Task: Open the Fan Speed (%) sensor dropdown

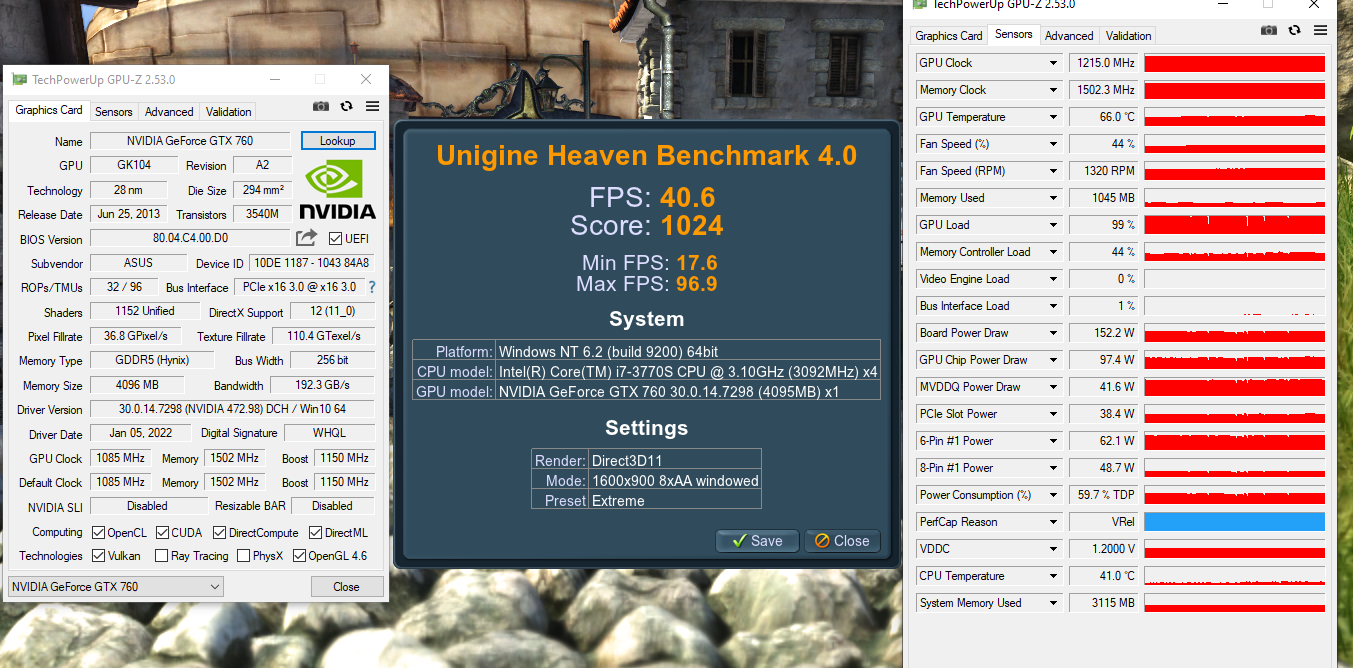Action: pyautogui.click(x=1053, y=144)
